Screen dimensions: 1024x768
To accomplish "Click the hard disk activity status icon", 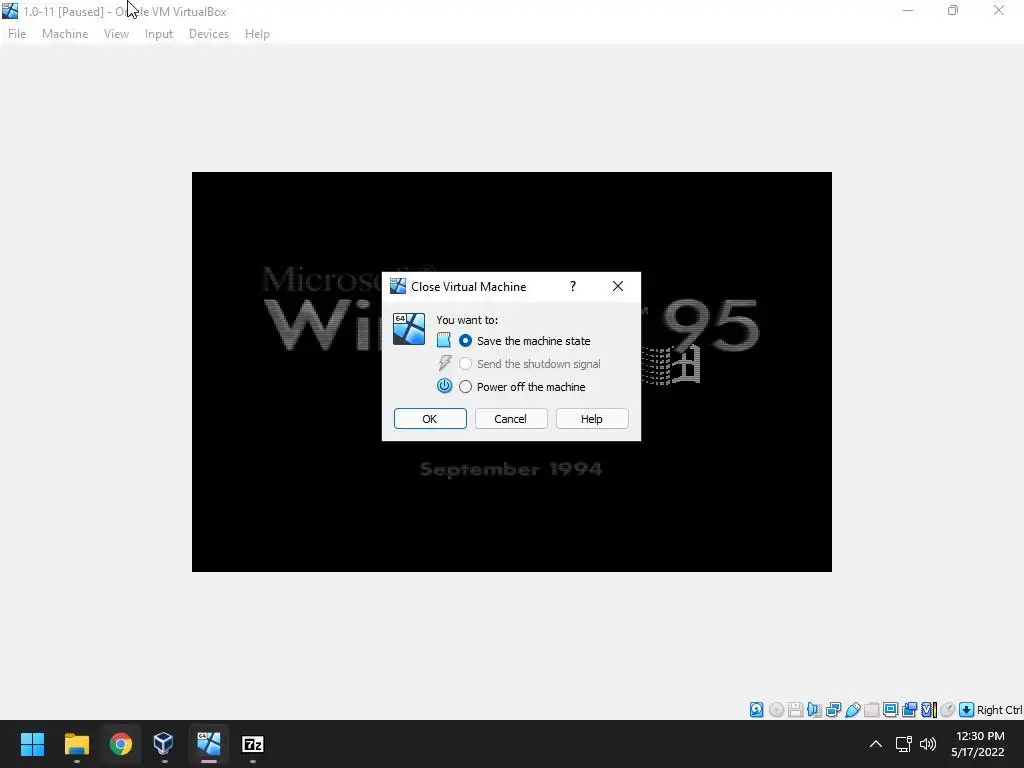I will click(756, 710).
